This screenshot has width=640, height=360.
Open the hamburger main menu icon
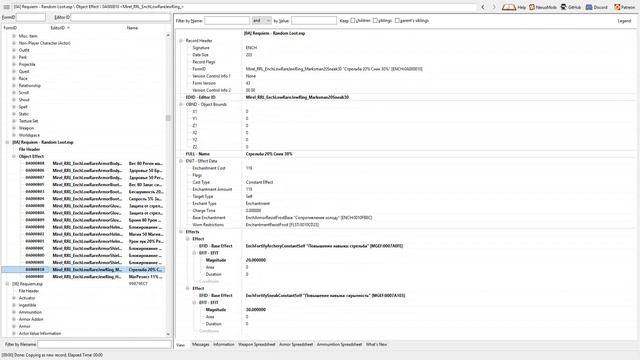coord(7,7)
